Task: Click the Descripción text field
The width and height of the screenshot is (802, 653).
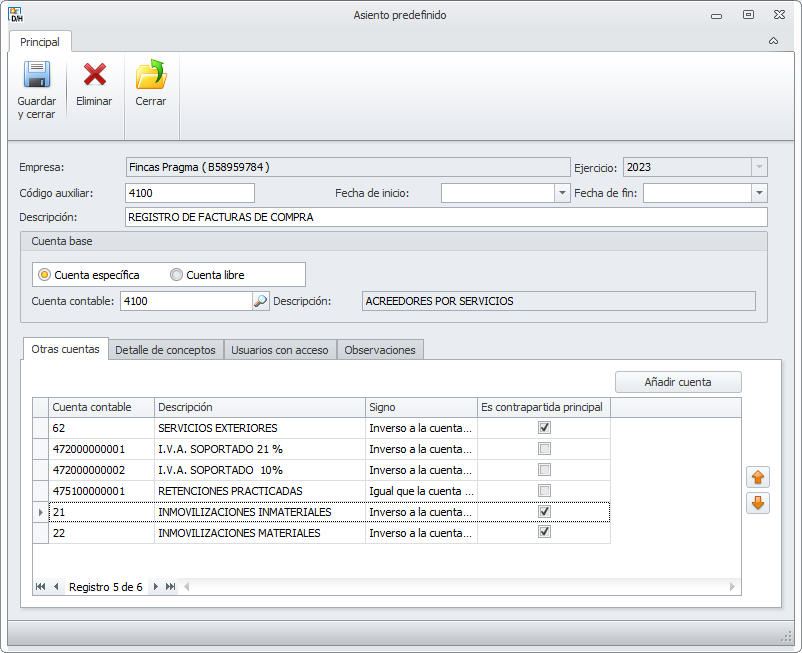Action: tap(445, 217)
